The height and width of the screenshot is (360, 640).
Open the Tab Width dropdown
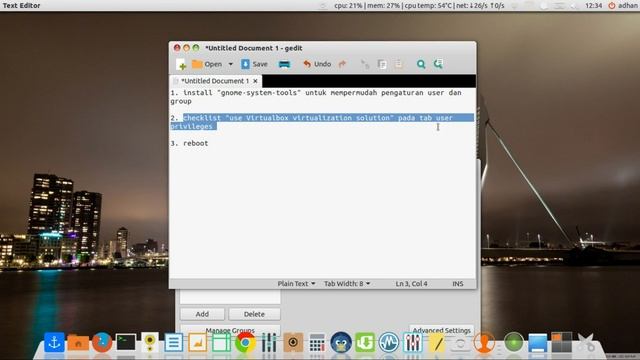coord(347,283)
